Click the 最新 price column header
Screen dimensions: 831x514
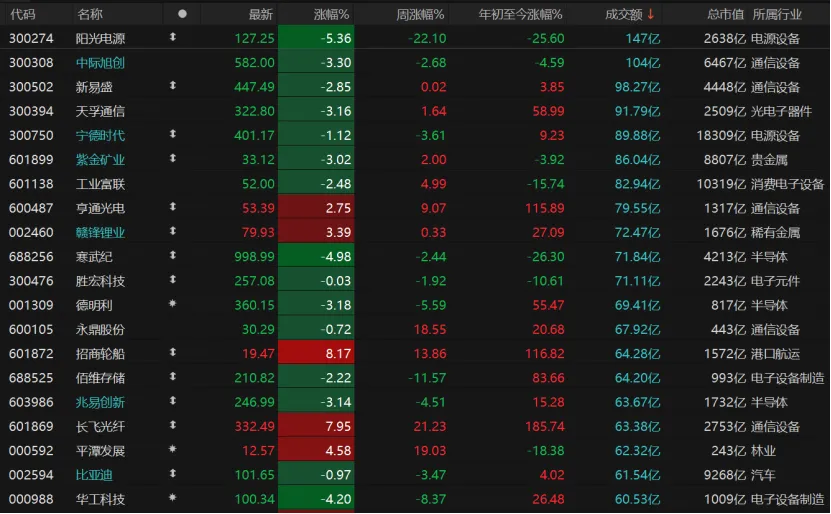click(260, 14)
